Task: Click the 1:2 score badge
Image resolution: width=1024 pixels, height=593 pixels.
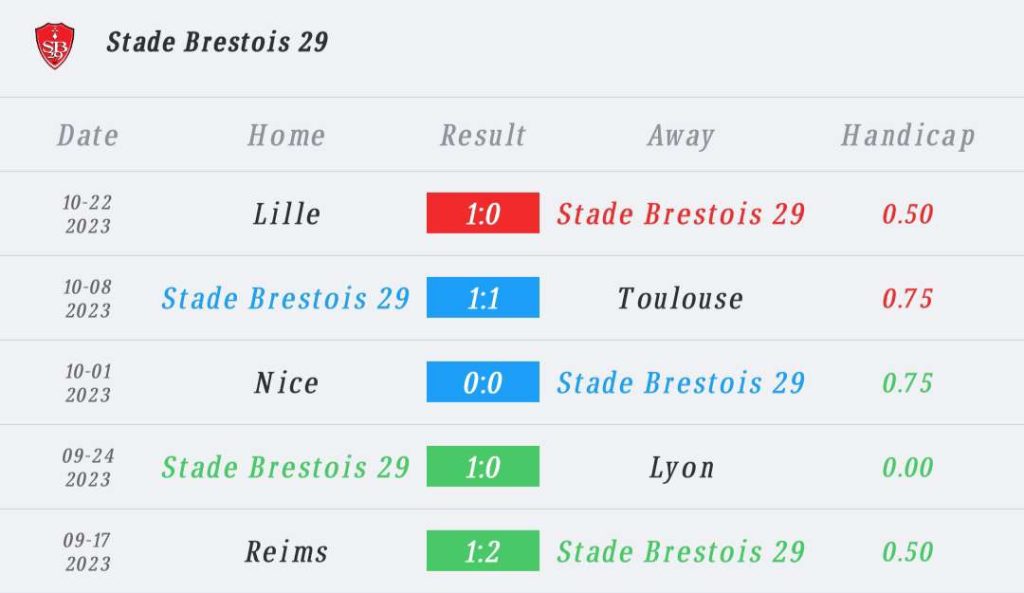Action: (483, 552)
